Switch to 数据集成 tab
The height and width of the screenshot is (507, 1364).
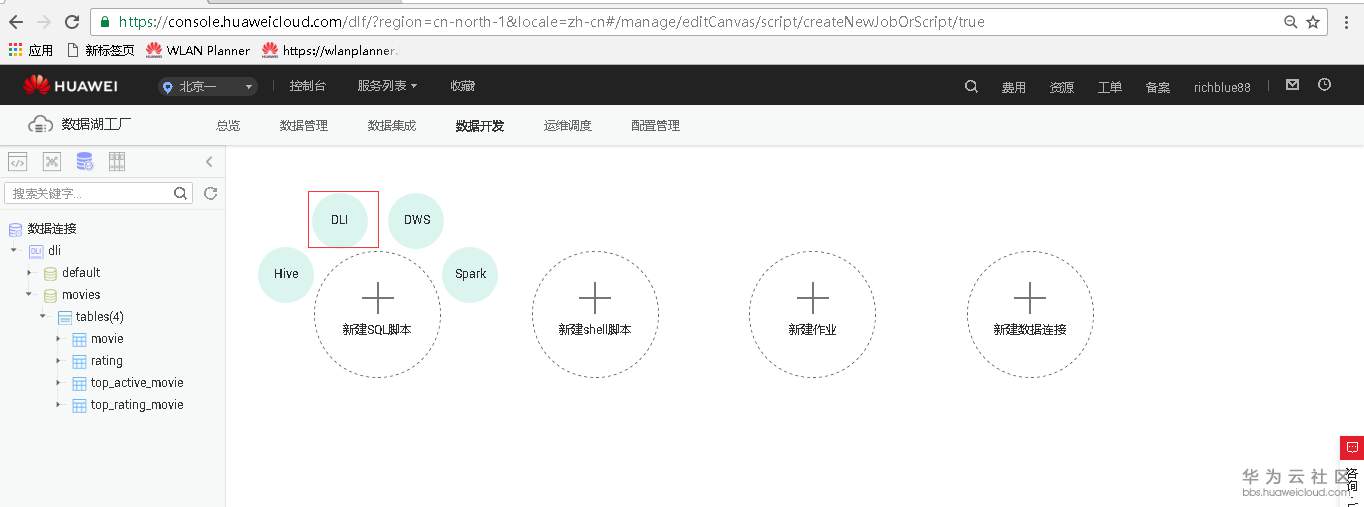point(392,126)
